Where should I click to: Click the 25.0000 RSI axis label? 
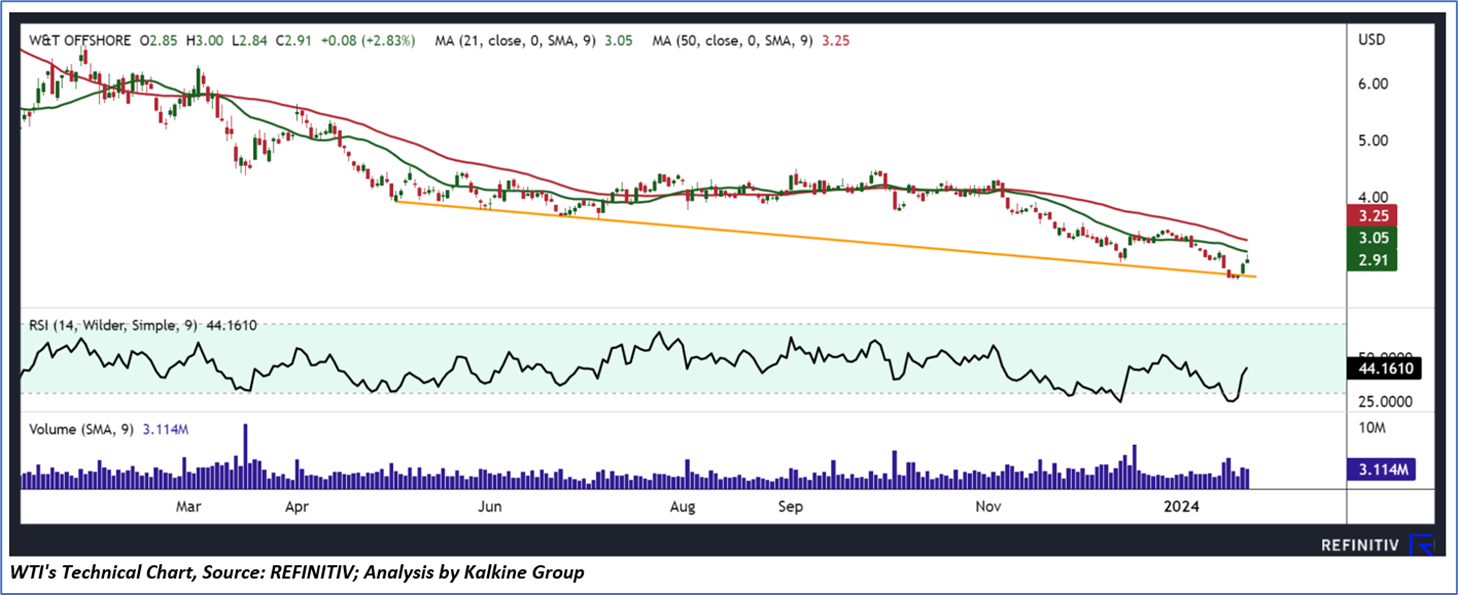click(1385, 402)
